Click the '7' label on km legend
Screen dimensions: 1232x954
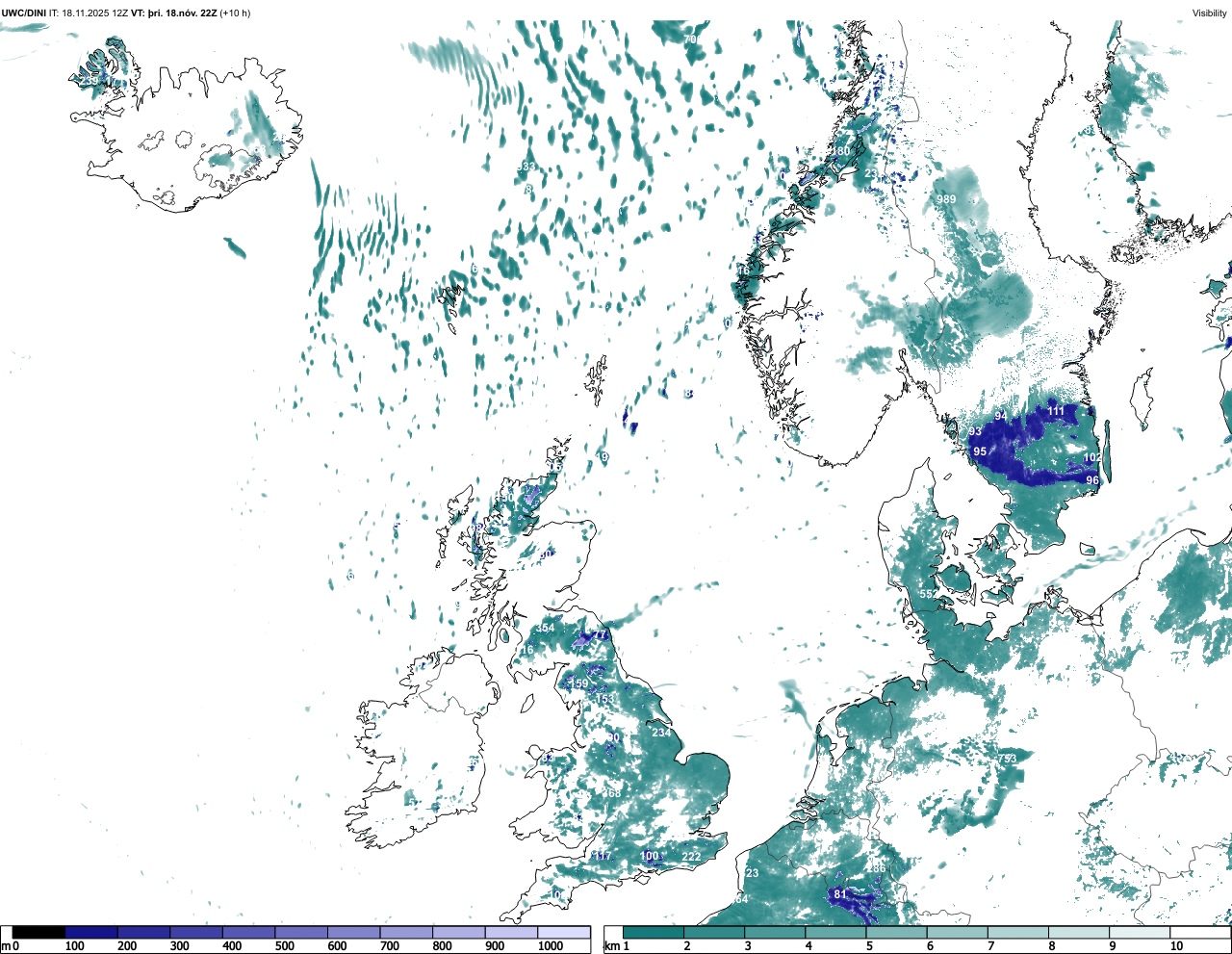[x=990, y=946]
